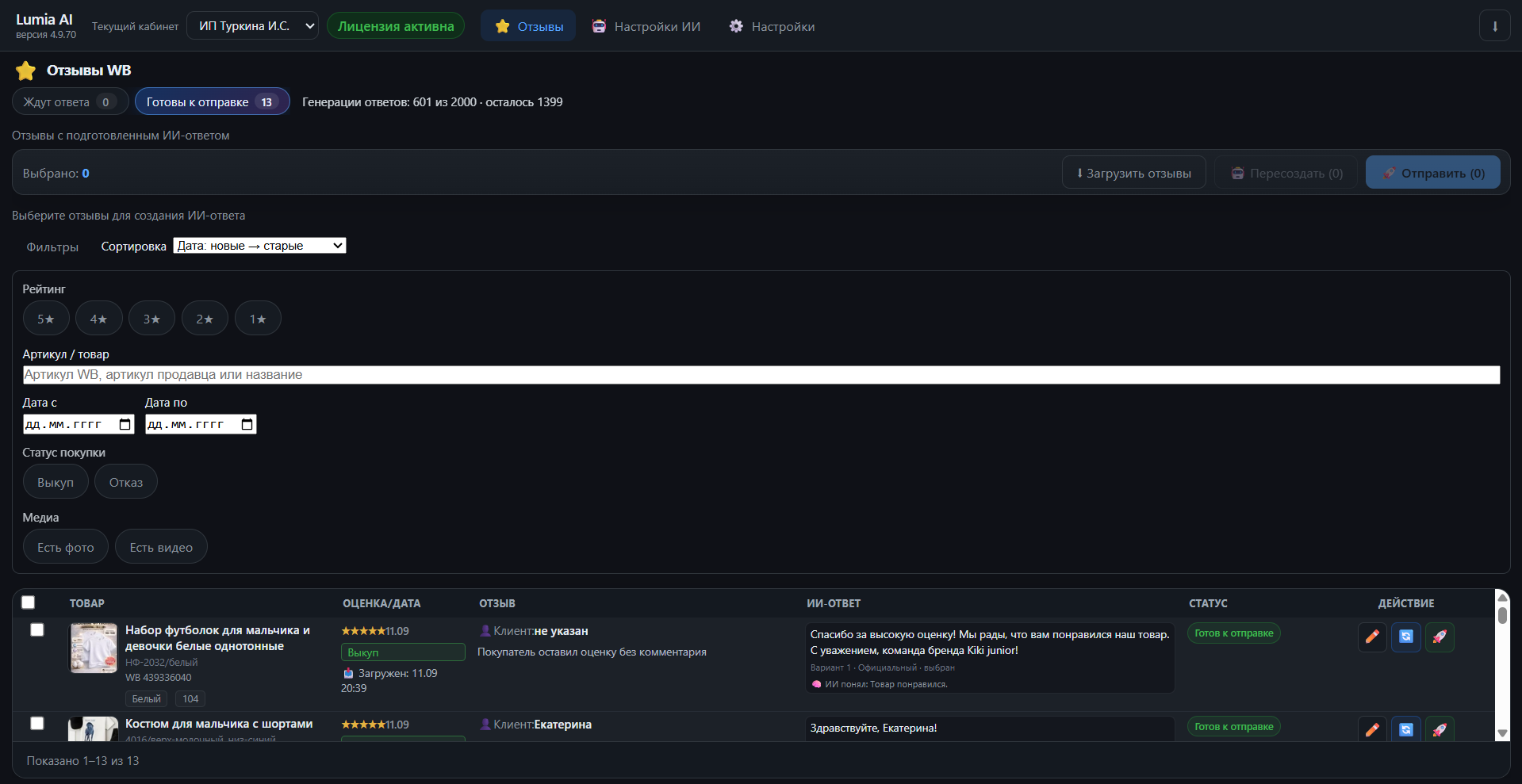
Task: Click the rocket send icon for Набор футболок row
Action: [x=1440, y=637]
